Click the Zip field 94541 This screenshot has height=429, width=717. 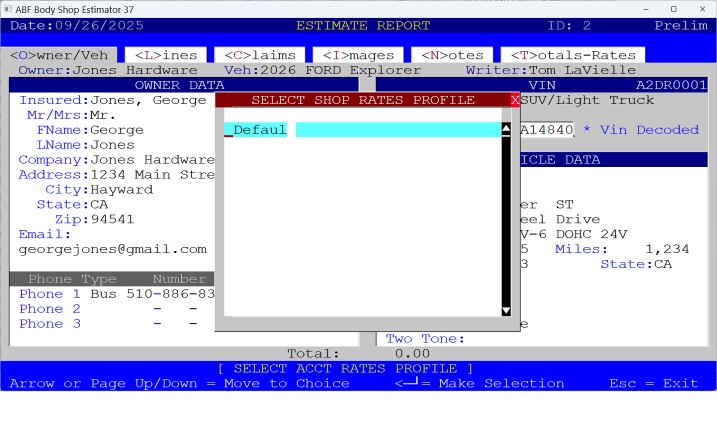[112, 220]
